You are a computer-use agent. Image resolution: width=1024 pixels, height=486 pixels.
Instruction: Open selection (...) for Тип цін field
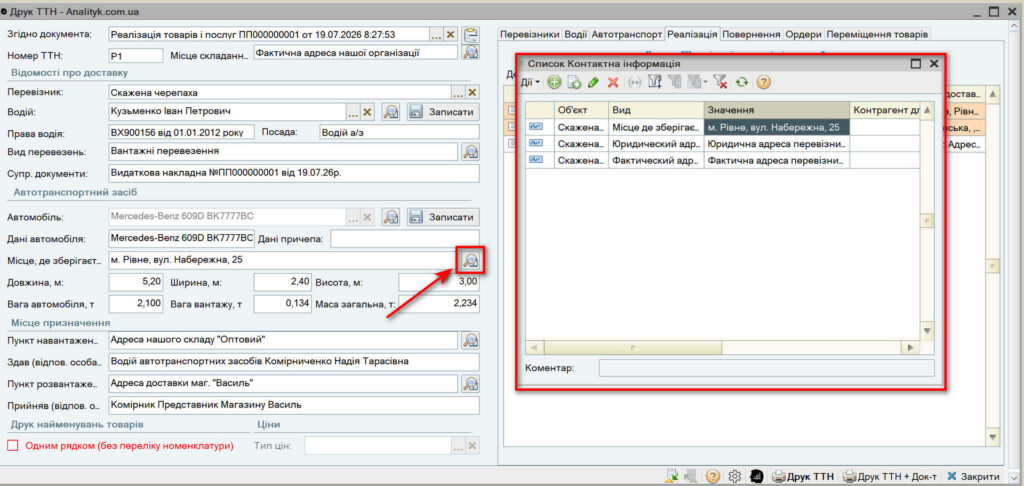458,446
